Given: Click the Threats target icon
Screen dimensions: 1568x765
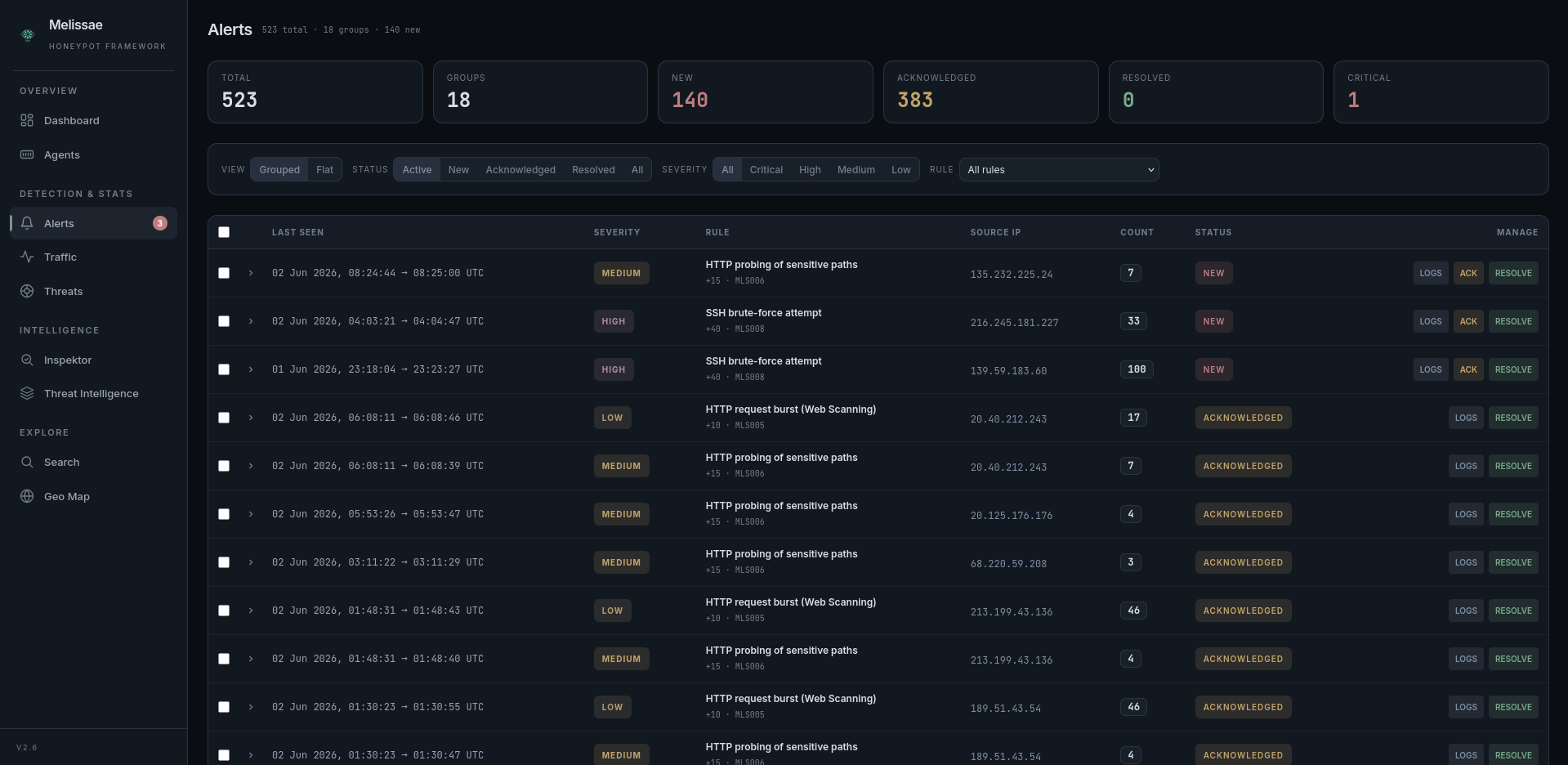Looking at the screenshot, I should pyautogui.click(x=27, y=291).
